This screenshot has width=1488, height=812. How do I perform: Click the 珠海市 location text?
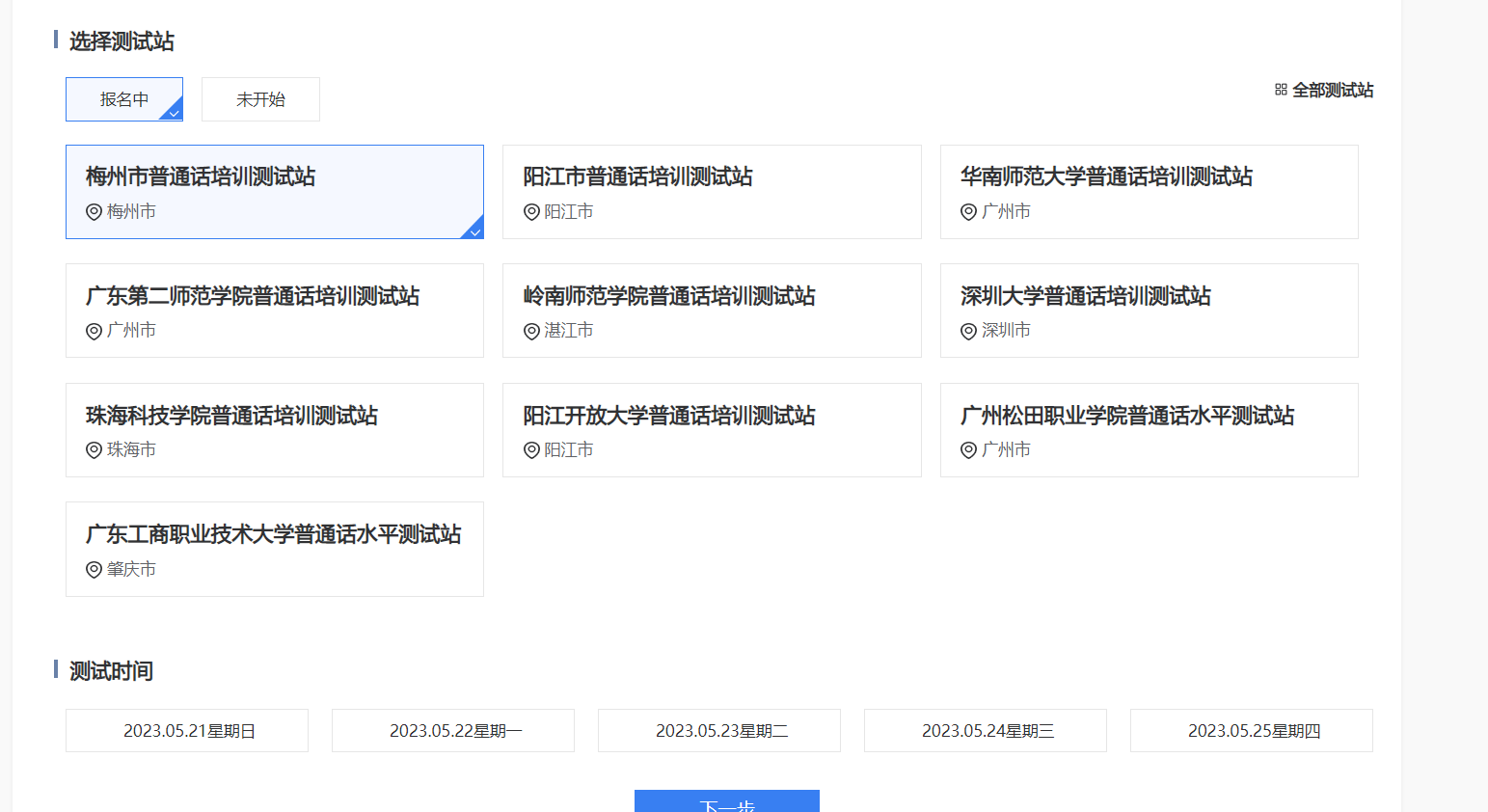click(131, 449)
